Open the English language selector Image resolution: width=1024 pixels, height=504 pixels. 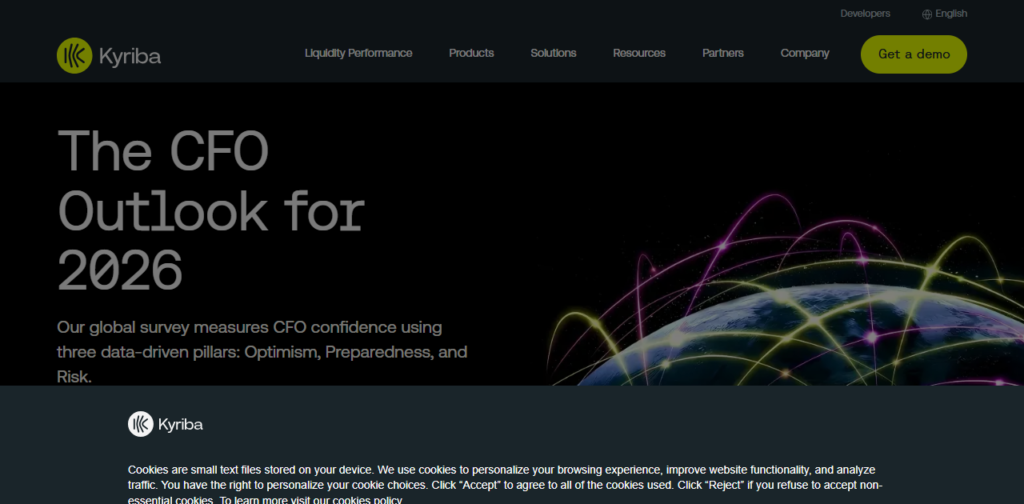tap(951, 14)
